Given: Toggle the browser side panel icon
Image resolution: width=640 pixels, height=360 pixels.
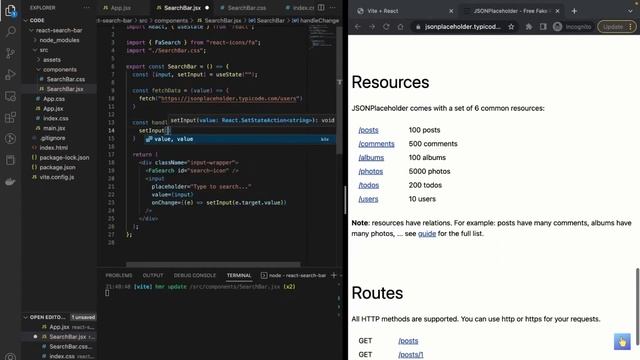Looking at the screenshot, I should click(x=543, y=27).
